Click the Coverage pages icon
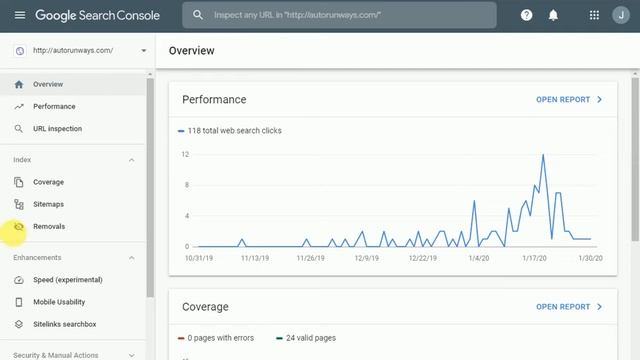 pos(19,182)
